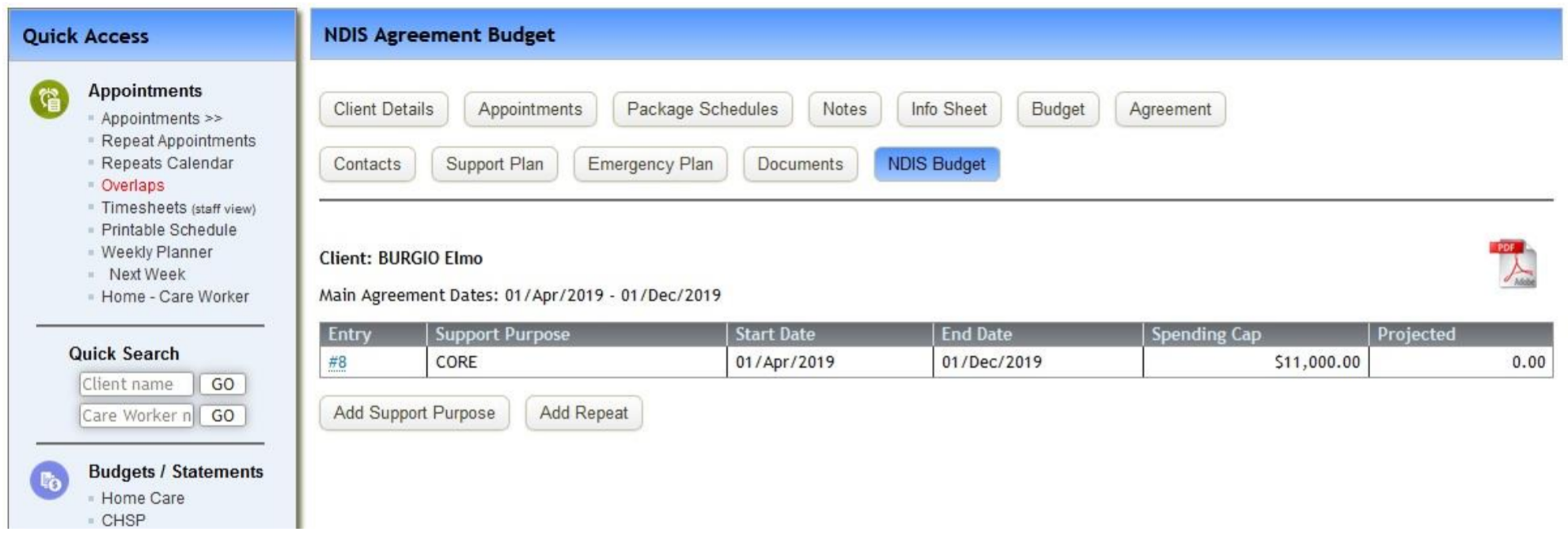View the Agreement tab
1568x540 pixels.
pos(1169,109)
